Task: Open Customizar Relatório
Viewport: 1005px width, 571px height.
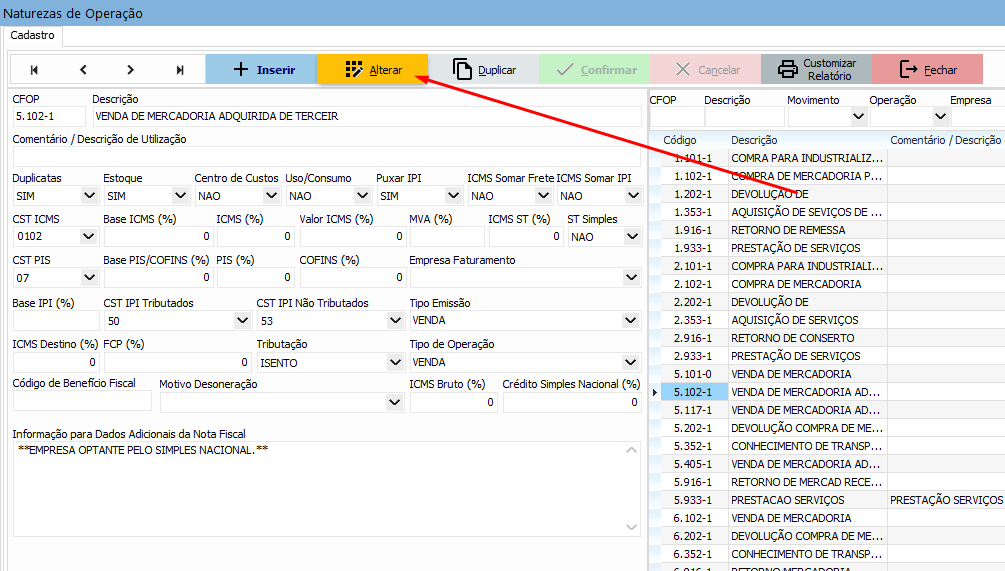Action: (816, 69)
